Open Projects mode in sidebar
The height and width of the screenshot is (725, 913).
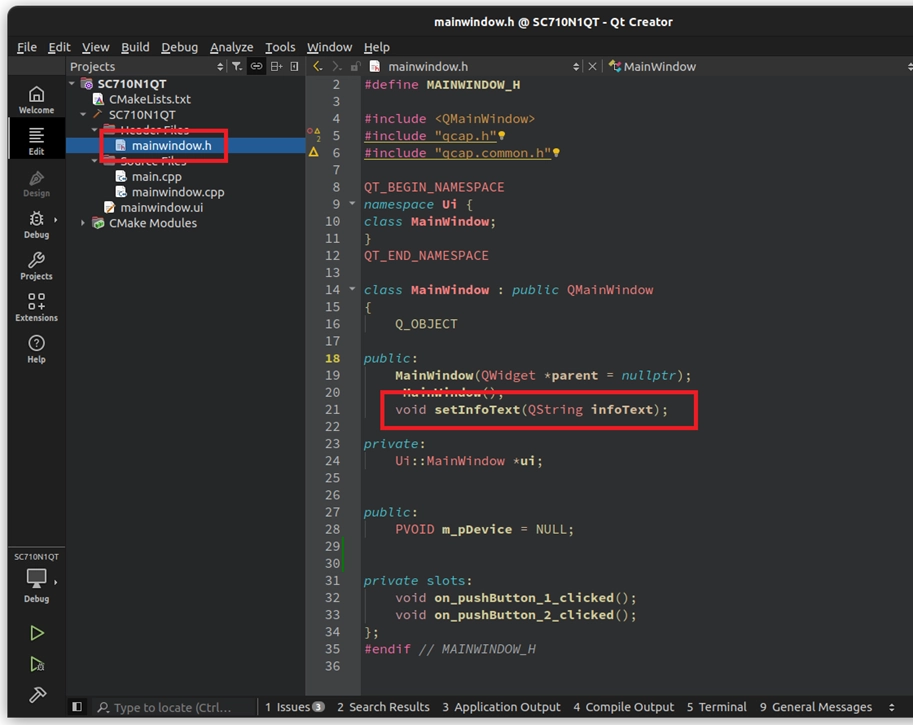tap(36, 266)
